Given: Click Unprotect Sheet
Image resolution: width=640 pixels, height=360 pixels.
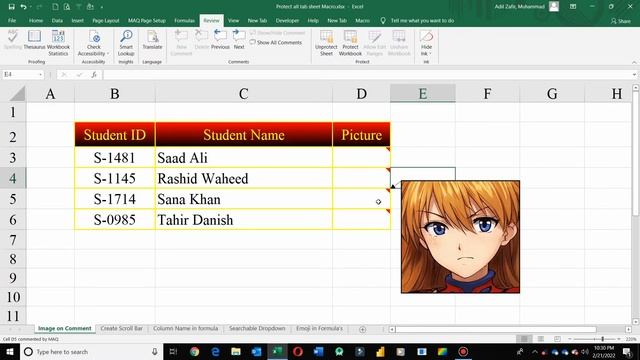Looking at the screenshot, I should tap(326, 42).
